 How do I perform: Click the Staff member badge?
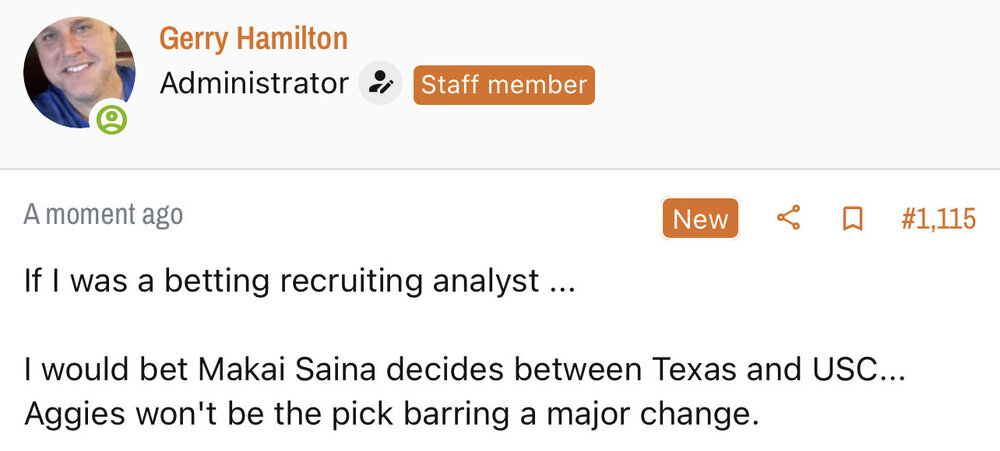[503, 84]
